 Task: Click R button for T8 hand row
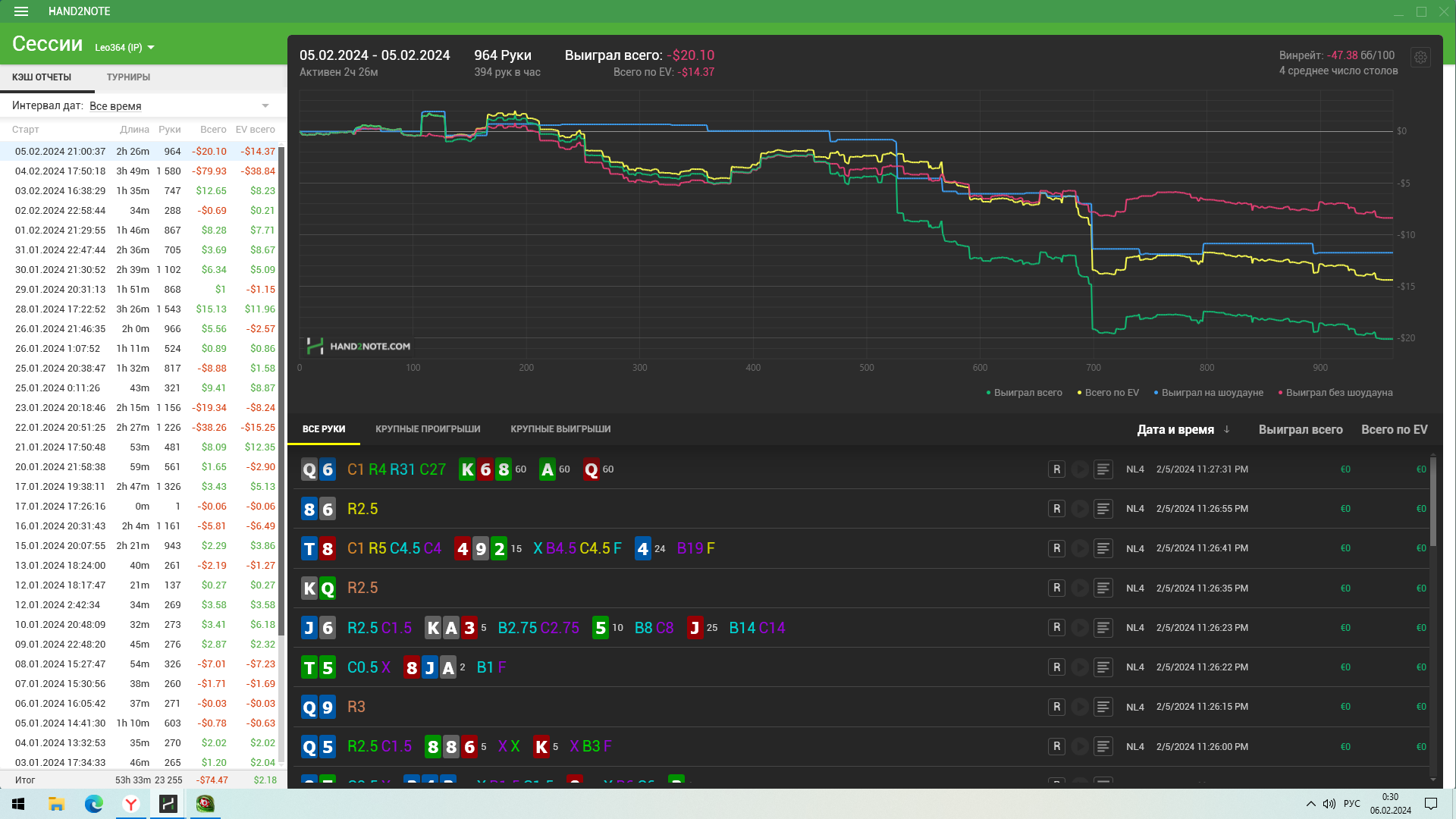[1056, 548]
